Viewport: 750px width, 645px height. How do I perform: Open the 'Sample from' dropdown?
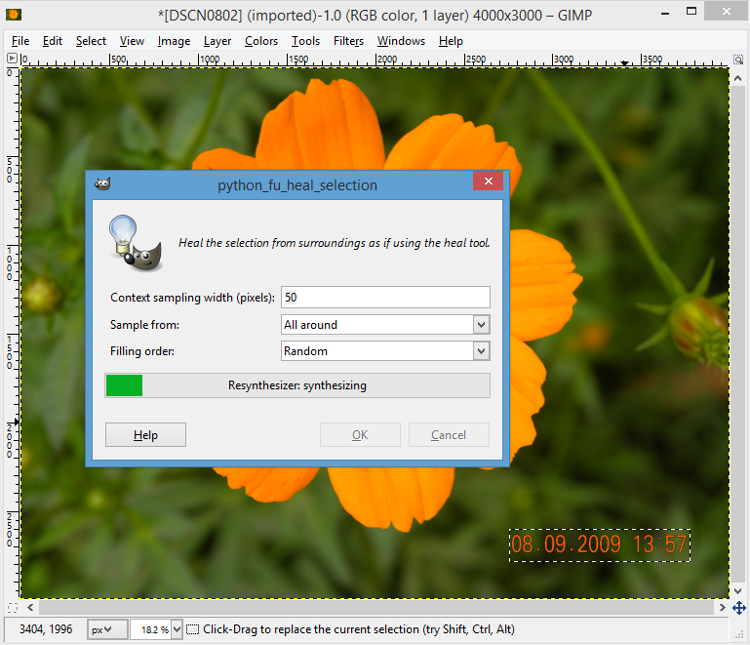pyautogui.click(x=385, y=325)
